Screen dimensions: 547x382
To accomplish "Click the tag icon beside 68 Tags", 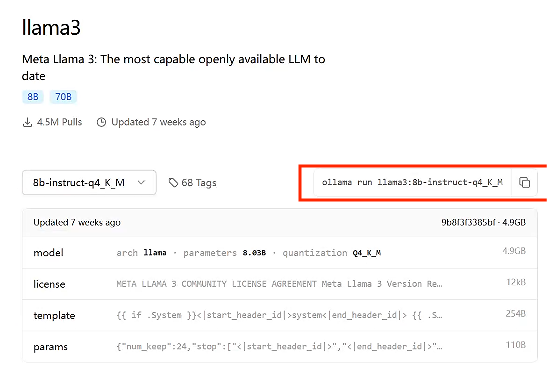I will [x=173, y=182].
